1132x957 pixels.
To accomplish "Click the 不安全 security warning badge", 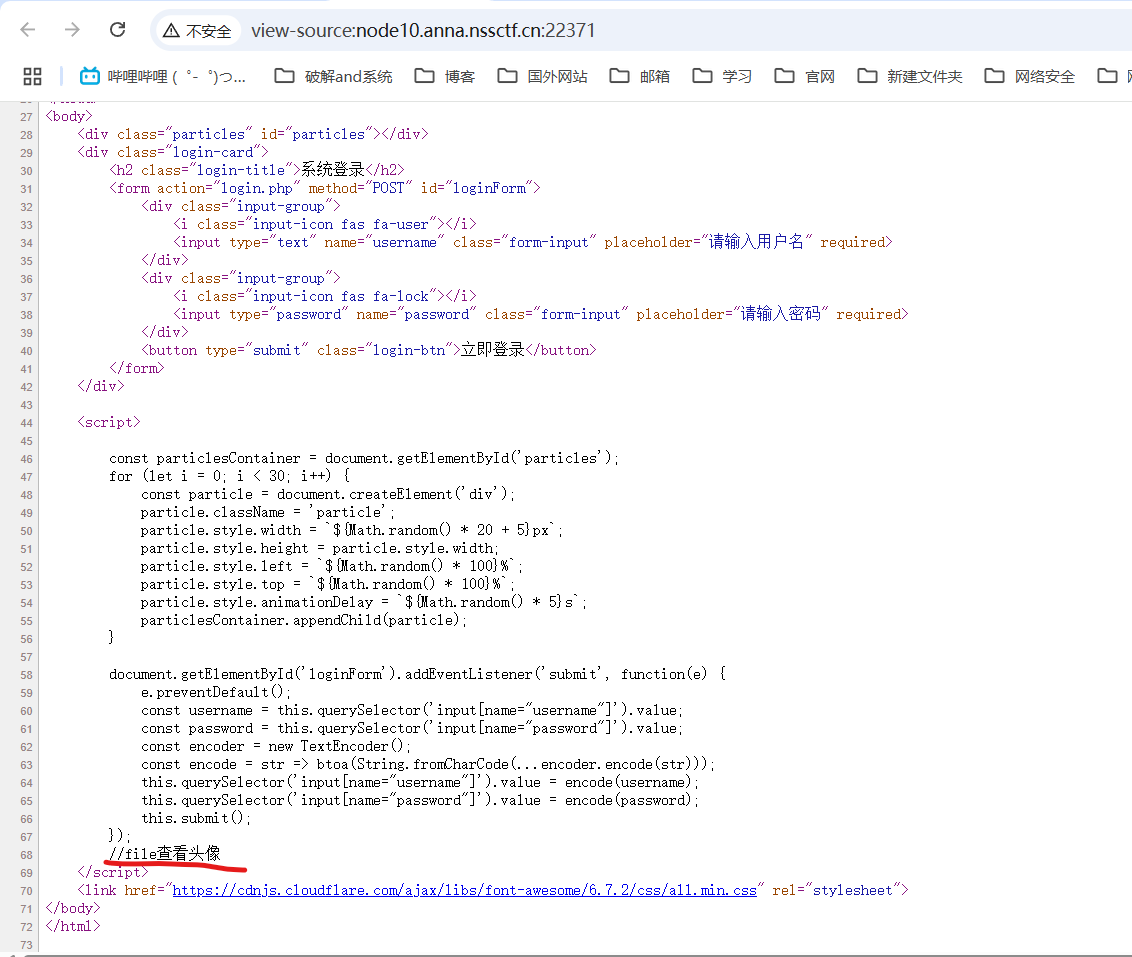I will (197, 31).
